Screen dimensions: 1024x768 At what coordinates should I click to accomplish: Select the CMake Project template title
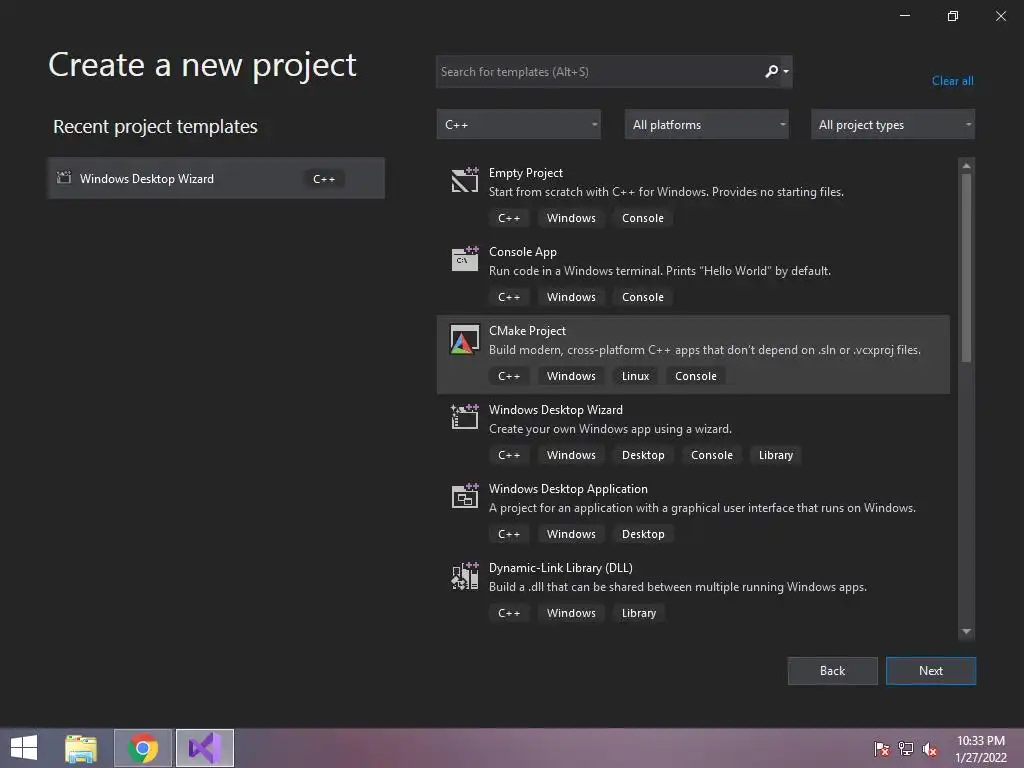click(x=527, y=331)
